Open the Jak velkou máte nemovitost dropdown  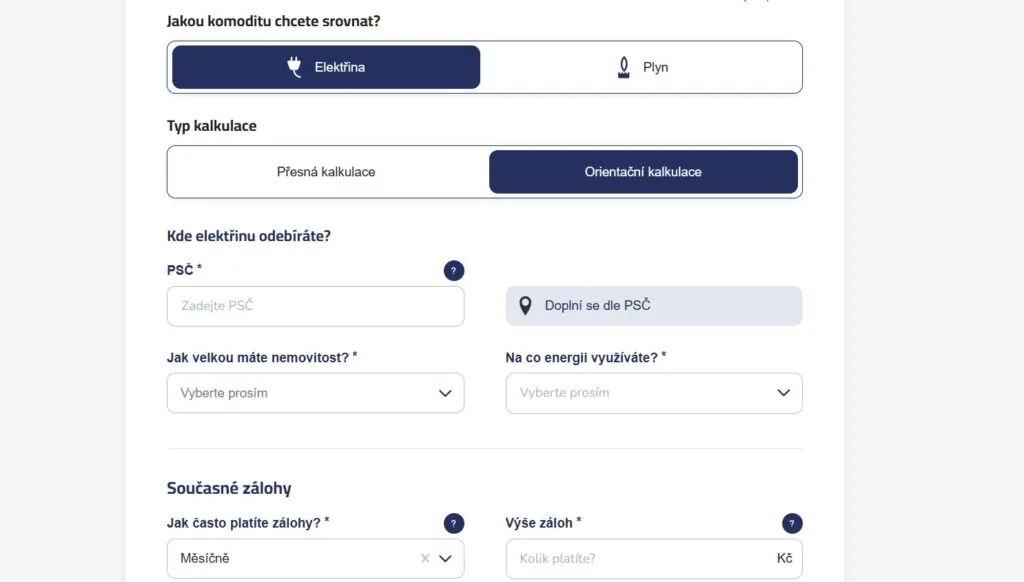[315, 393]
